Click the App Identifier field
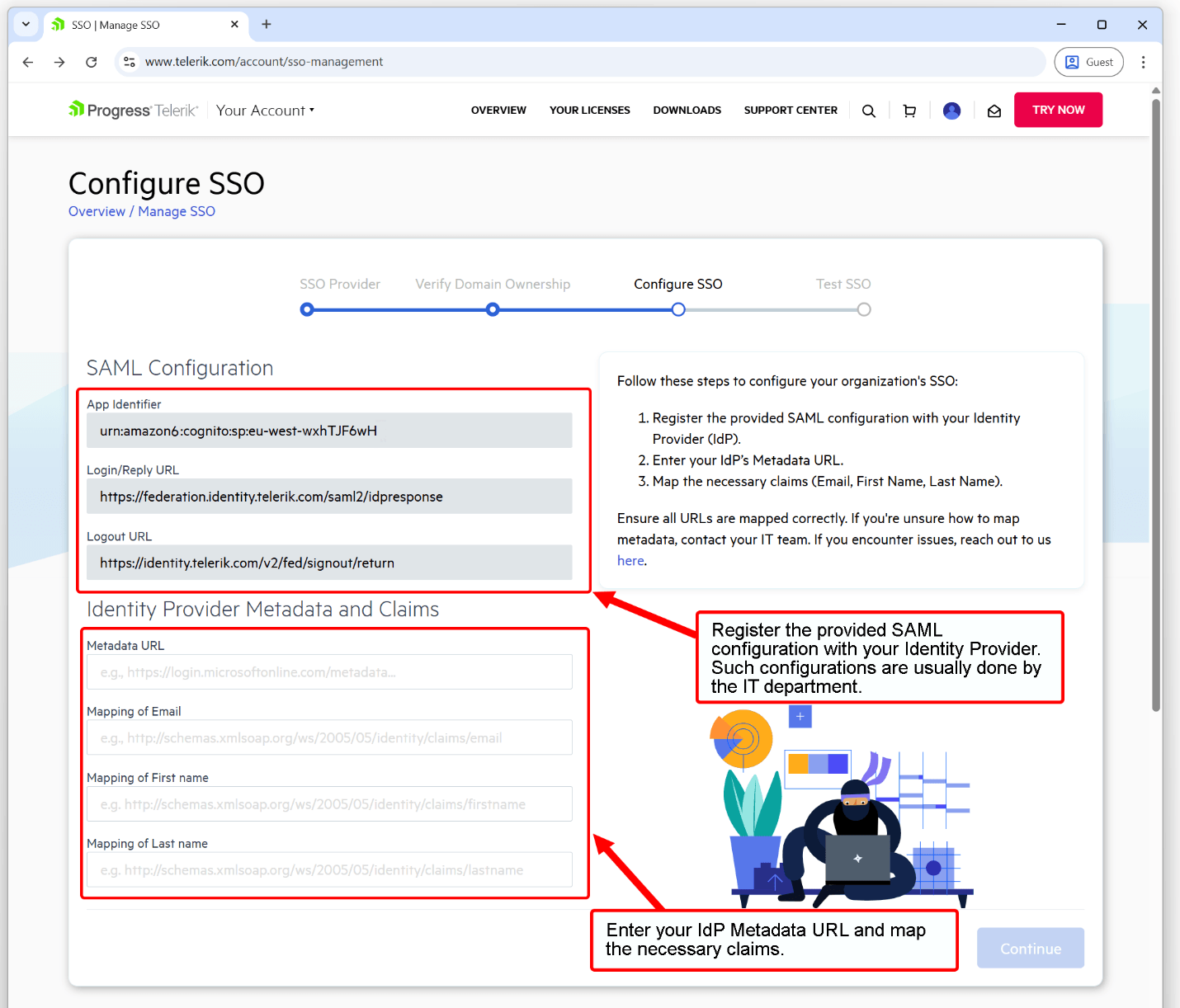Screen dimensions: 1180x1008 tap(329, 431)
